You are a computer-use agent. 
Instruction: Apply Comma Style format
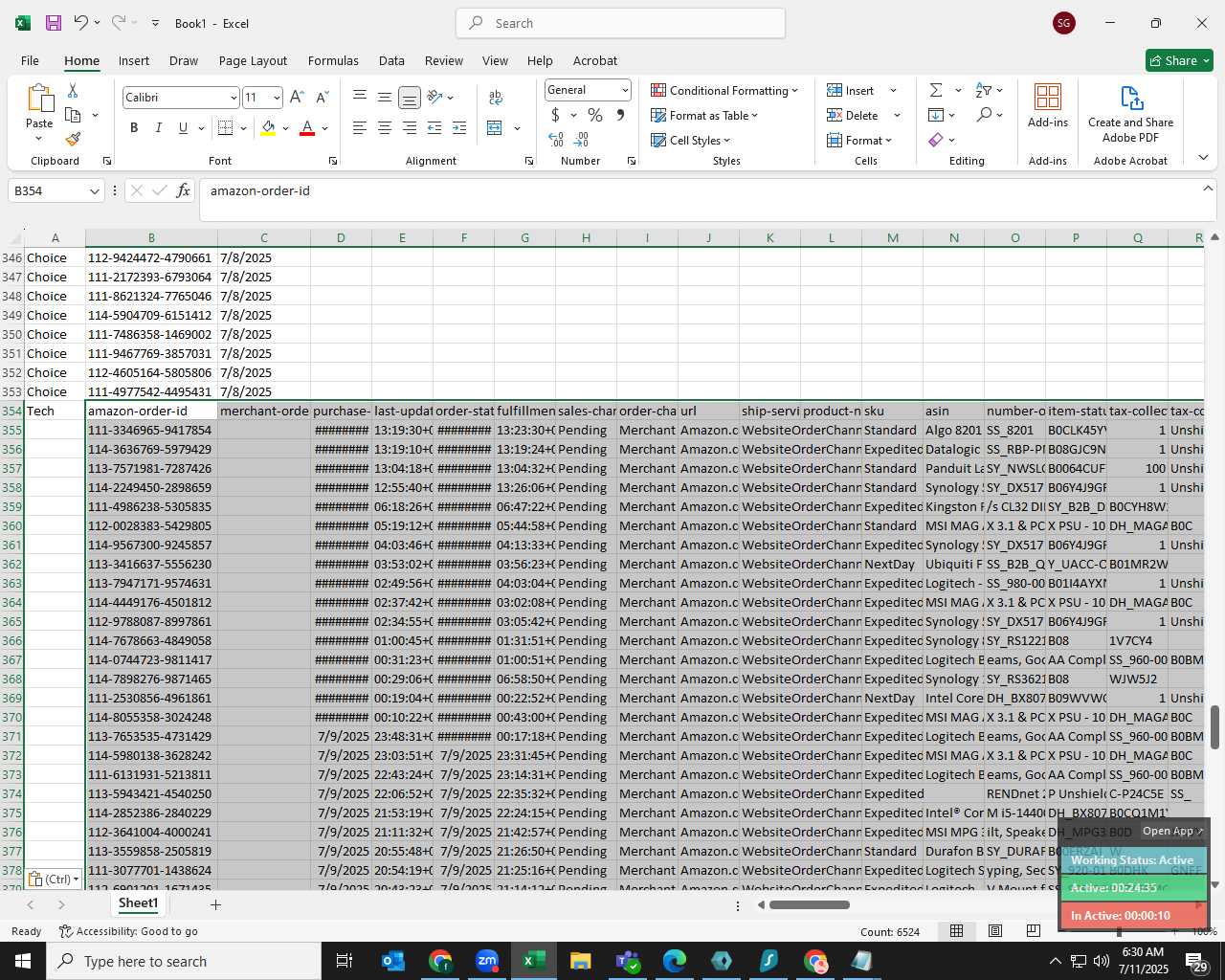pos(620,115)
